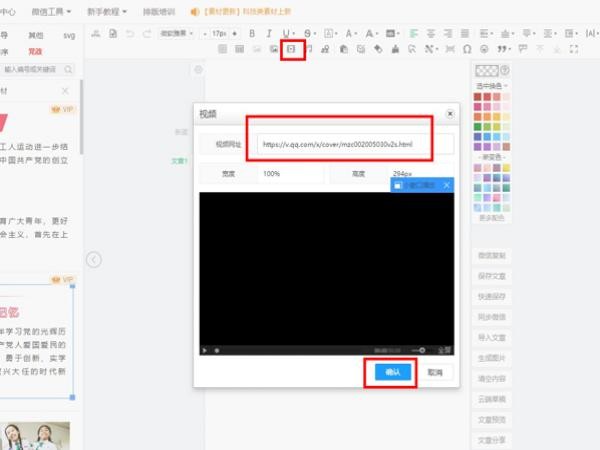Play the video with play button
The image size is (600, 450).
click(x=205, y=350)
